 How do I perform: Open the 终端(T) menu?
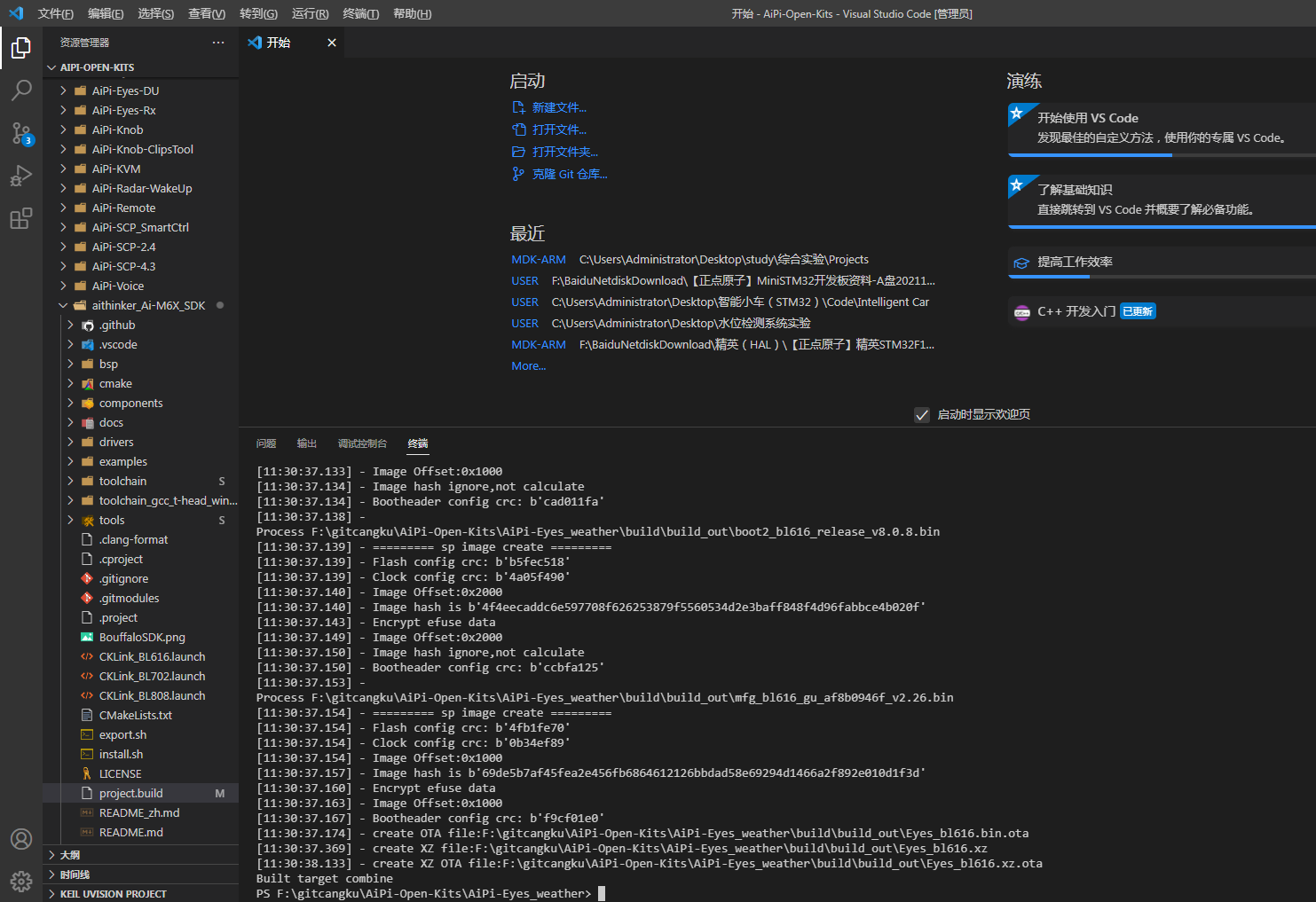pos(361,13)
